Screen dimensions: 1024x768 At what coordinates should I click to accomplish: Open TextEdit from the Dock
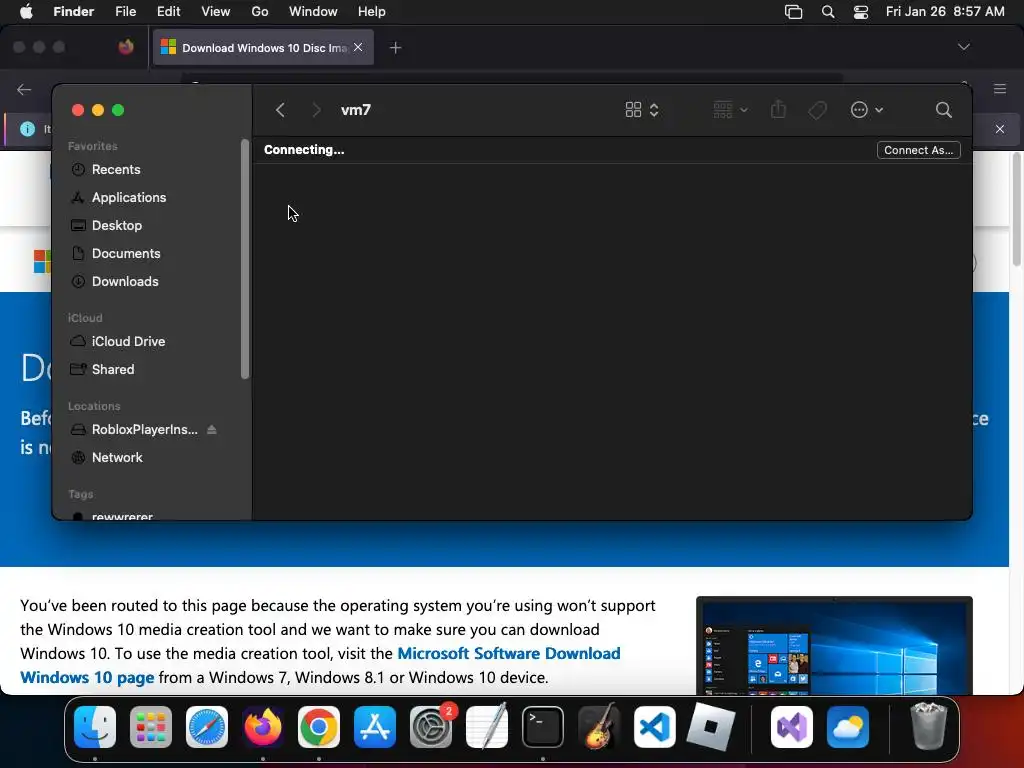coord(487,726)
